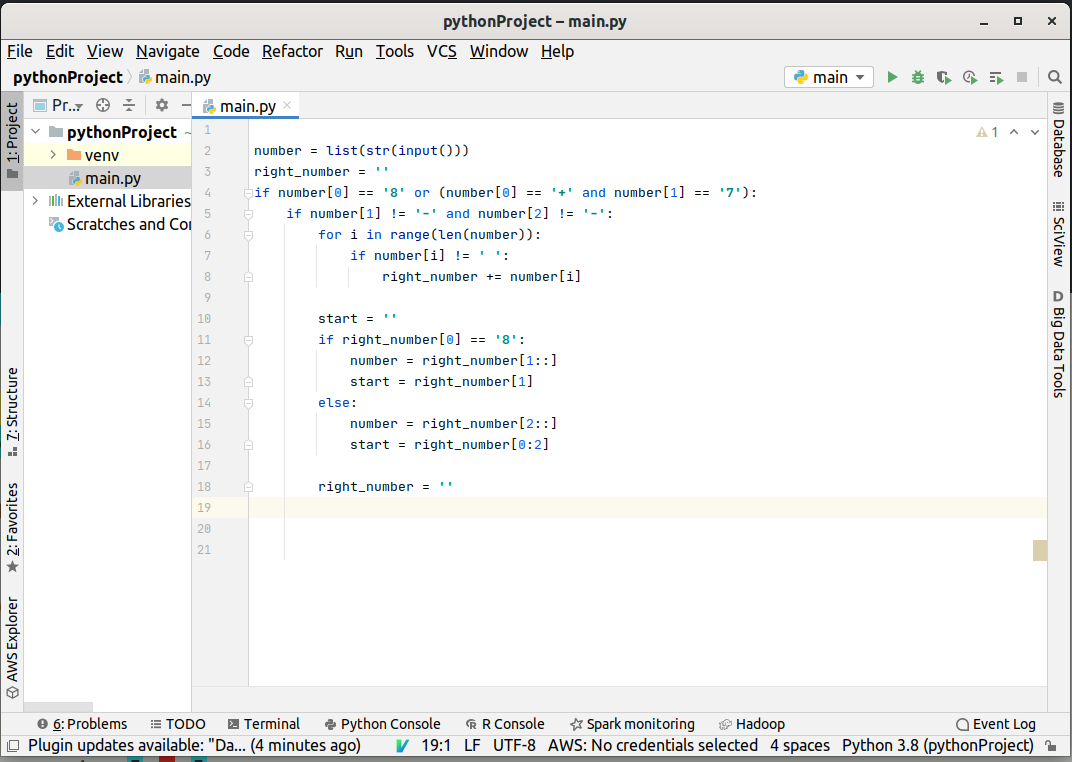
Task: Open the VCS menu
Action: 442,51
